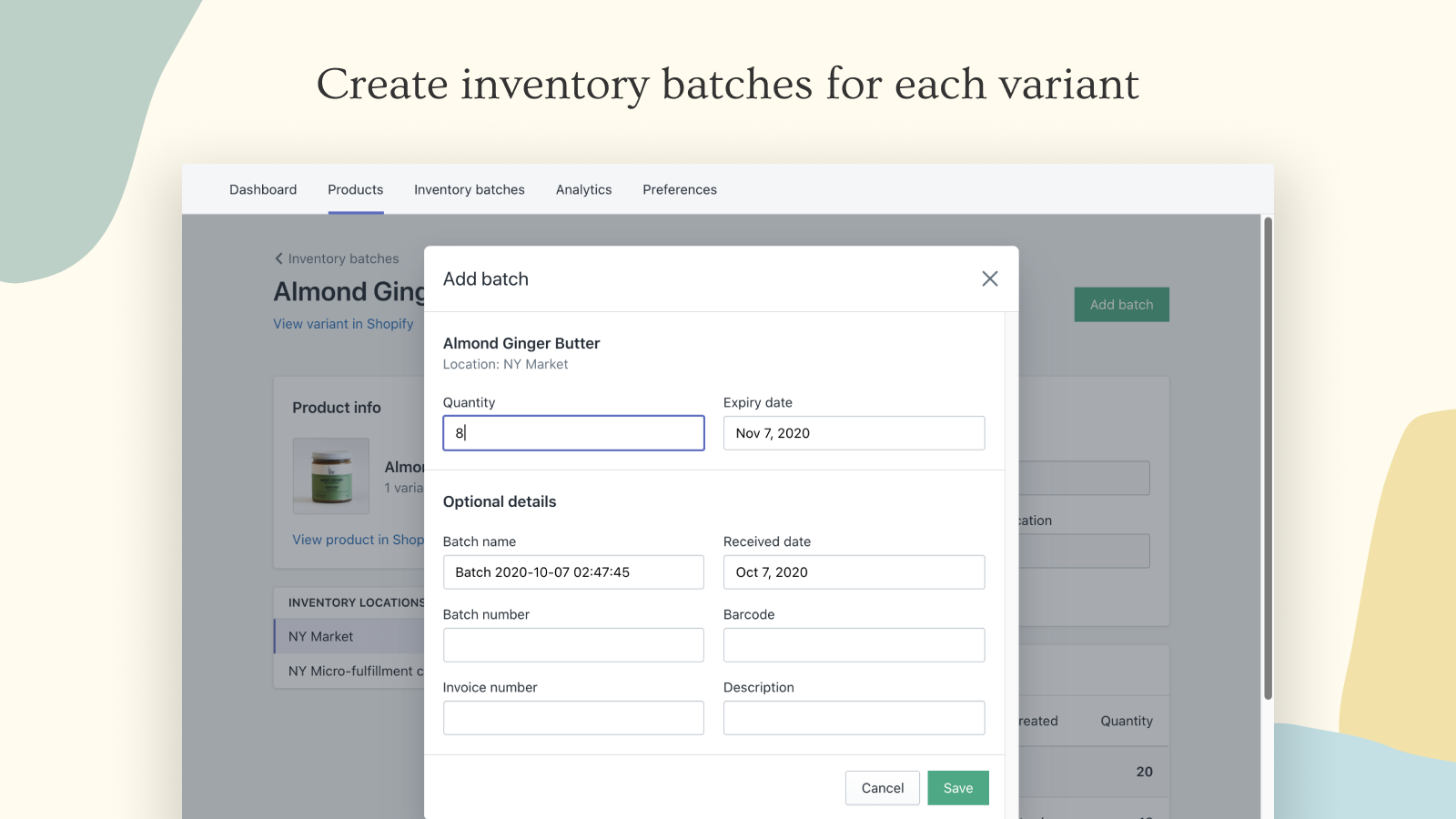Cancel the batch creation
Image resolution: width=1456 pixels, height=819 pixels.
pyautogui.click(x=881, y=787)
